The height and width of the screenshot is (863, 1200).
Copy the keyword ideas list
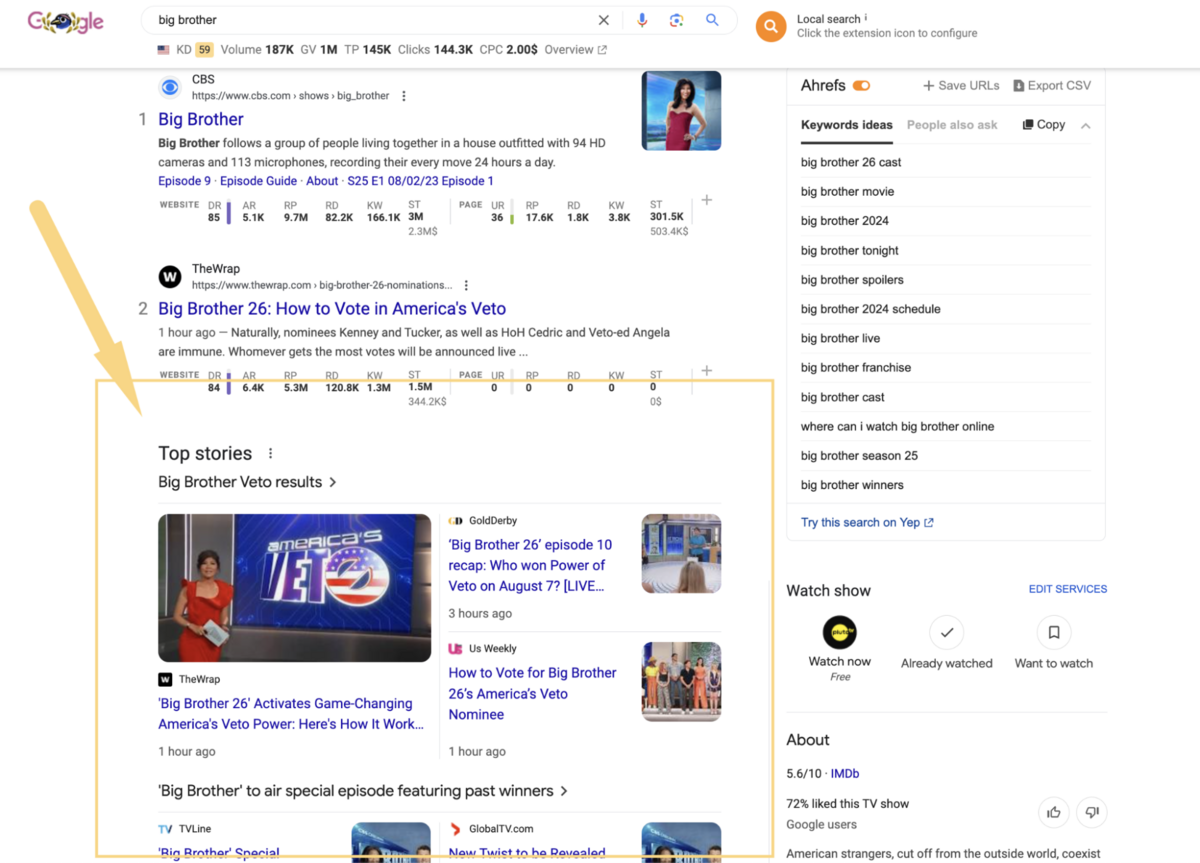point(1043,125)
